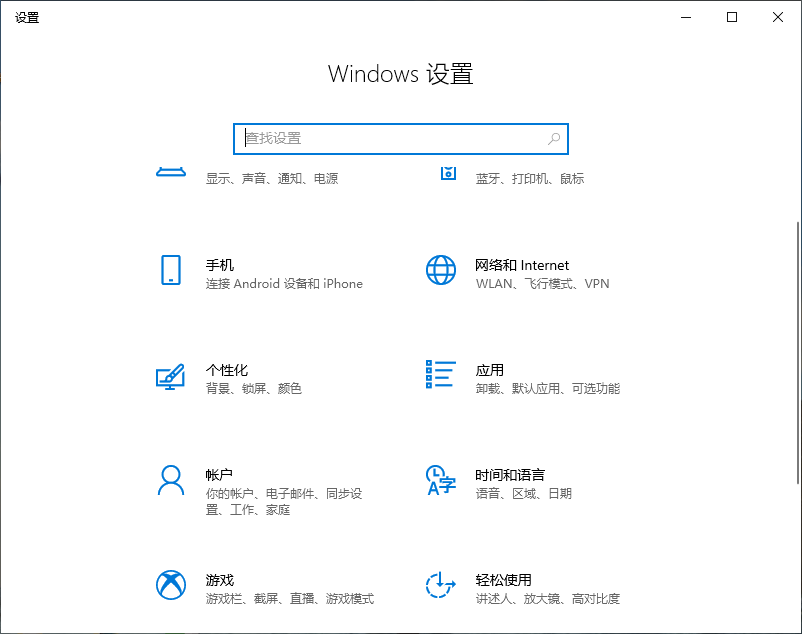Open the 手机 settings title link

tap(220, 265)
